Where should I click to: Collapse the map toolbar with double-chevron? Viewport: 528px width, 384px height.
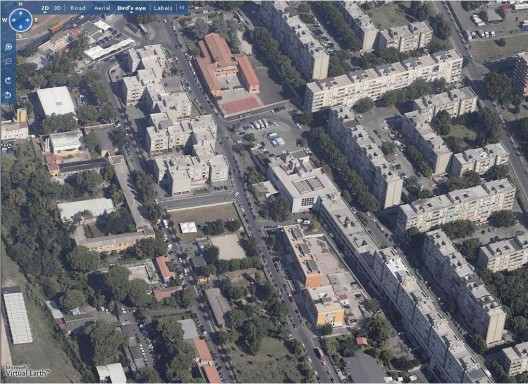(182, 7)
